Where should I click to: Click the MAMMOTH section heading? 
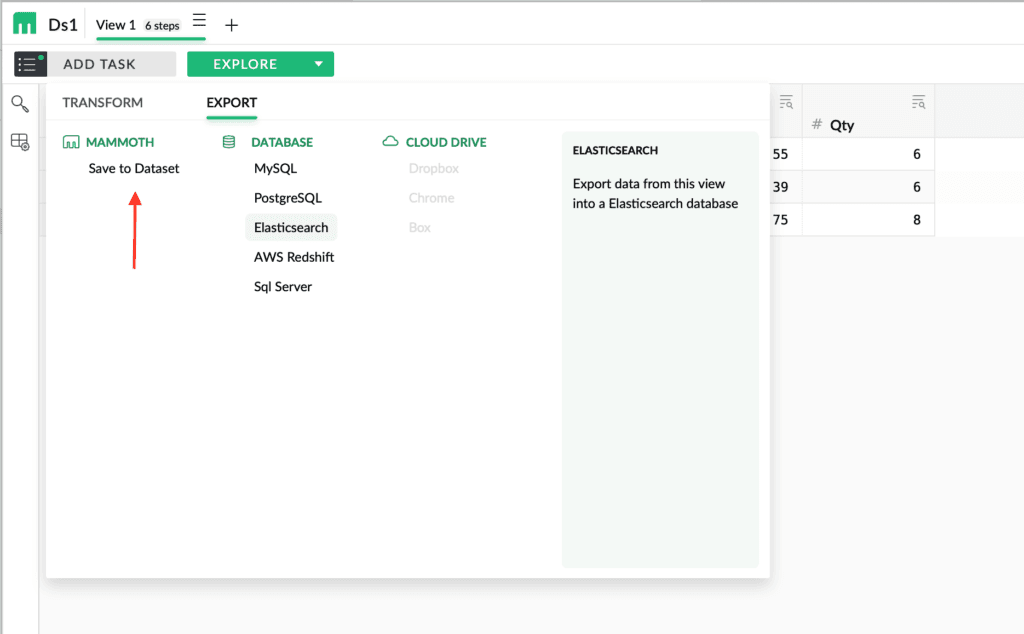[x=120, y=142]
